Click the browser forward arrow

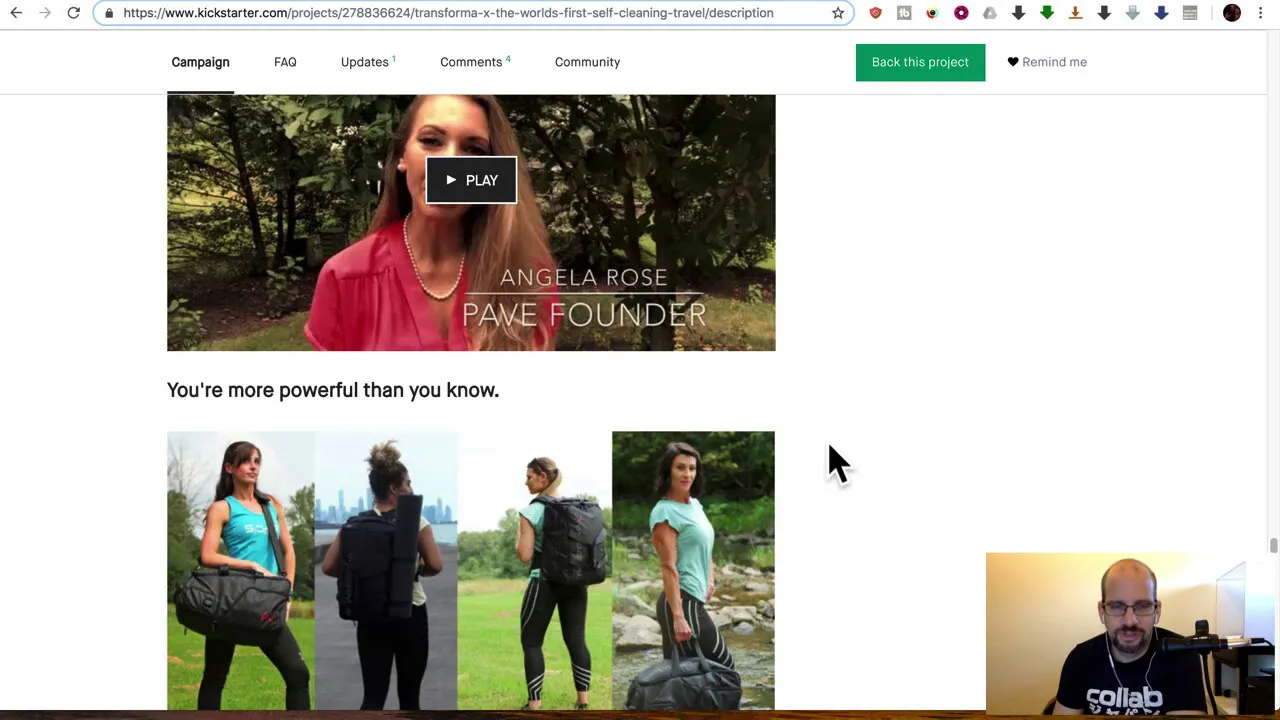[x=45, y=13]
